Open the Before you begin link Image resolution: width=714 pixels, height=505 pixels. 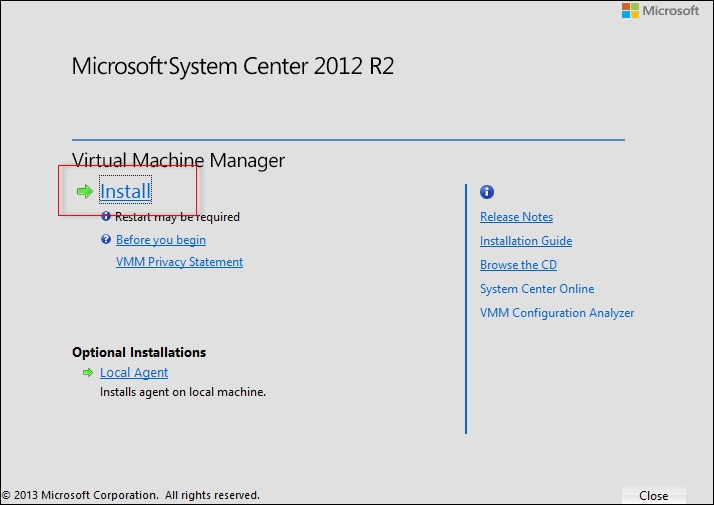[x=161, y=240]
